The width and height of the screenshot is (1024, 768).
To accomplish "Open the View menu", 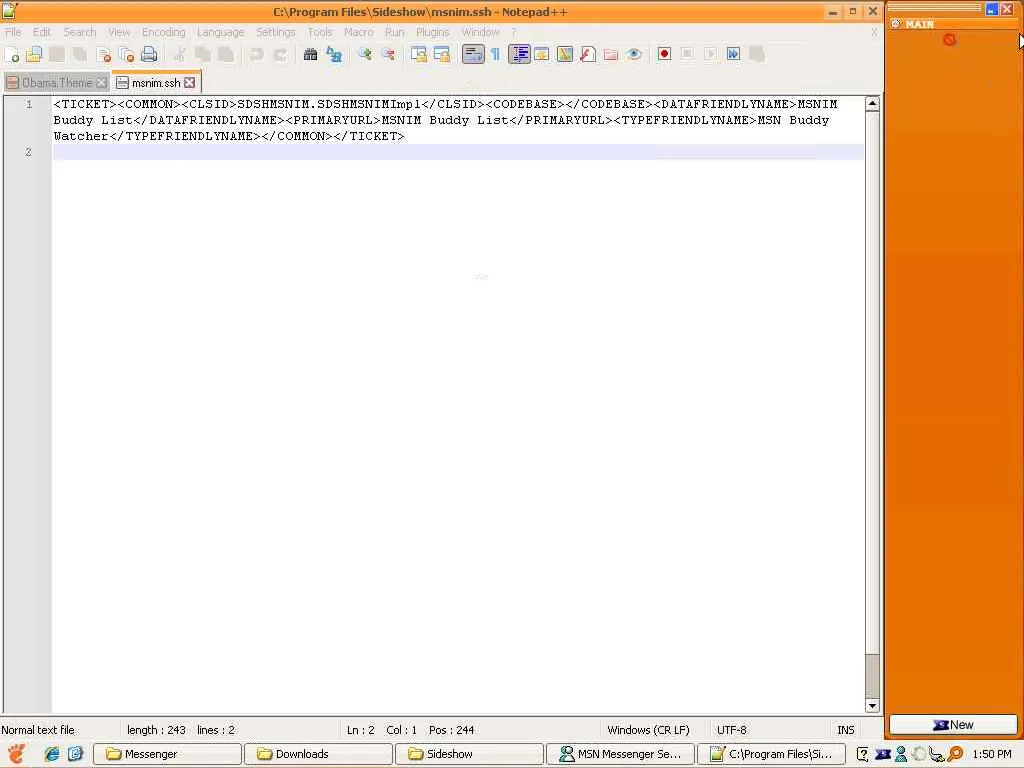I will coord(119,32).
